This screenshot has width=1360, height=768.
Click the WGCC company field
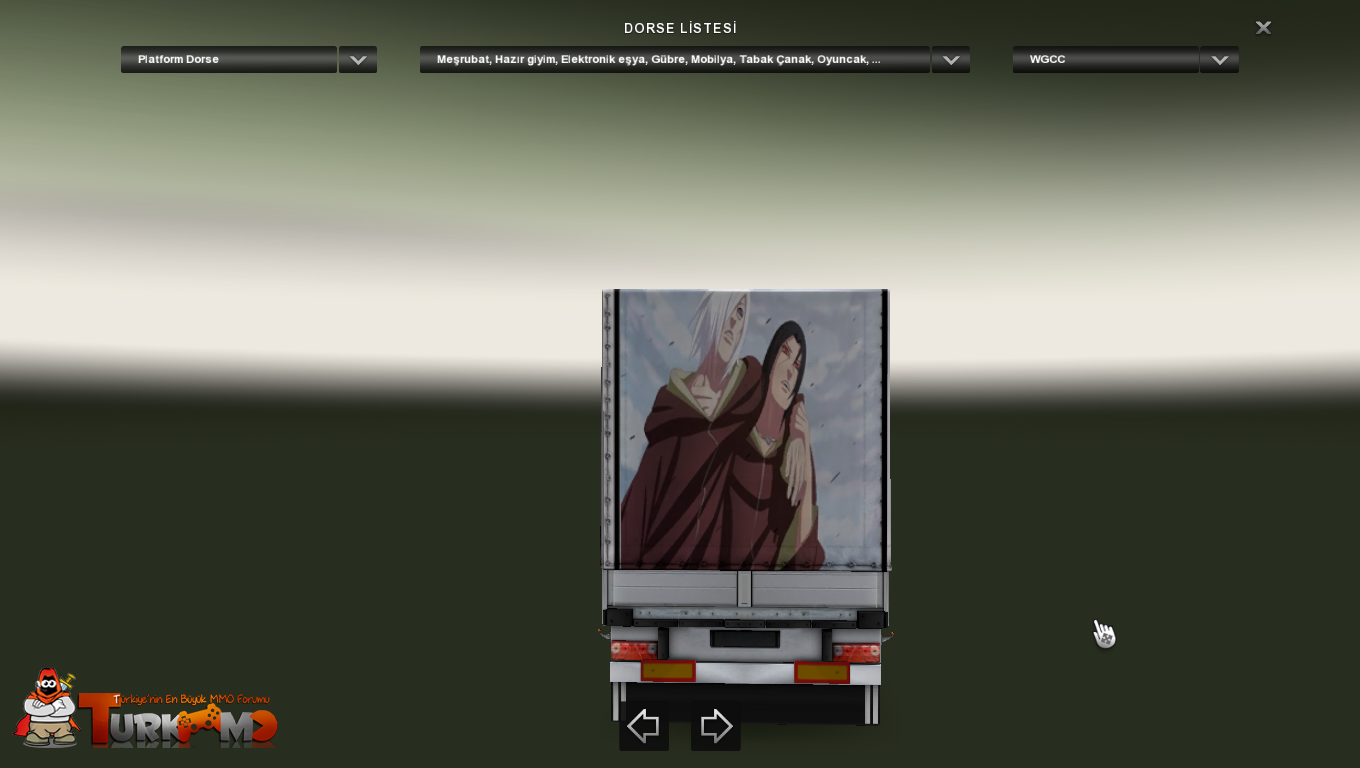(1106, 60)
